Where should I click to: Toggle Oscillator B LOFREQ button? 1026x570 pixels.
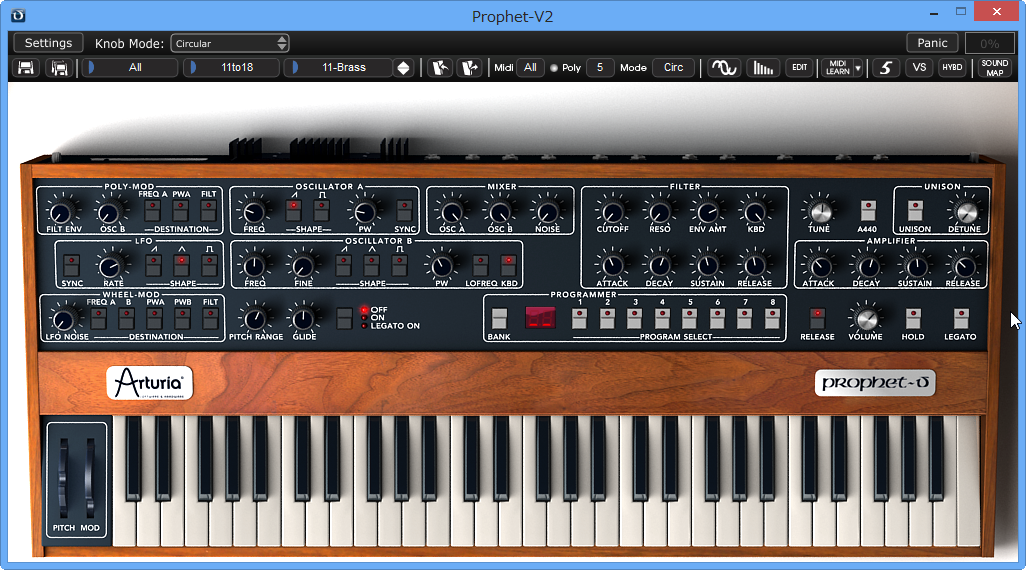[480, 265]
